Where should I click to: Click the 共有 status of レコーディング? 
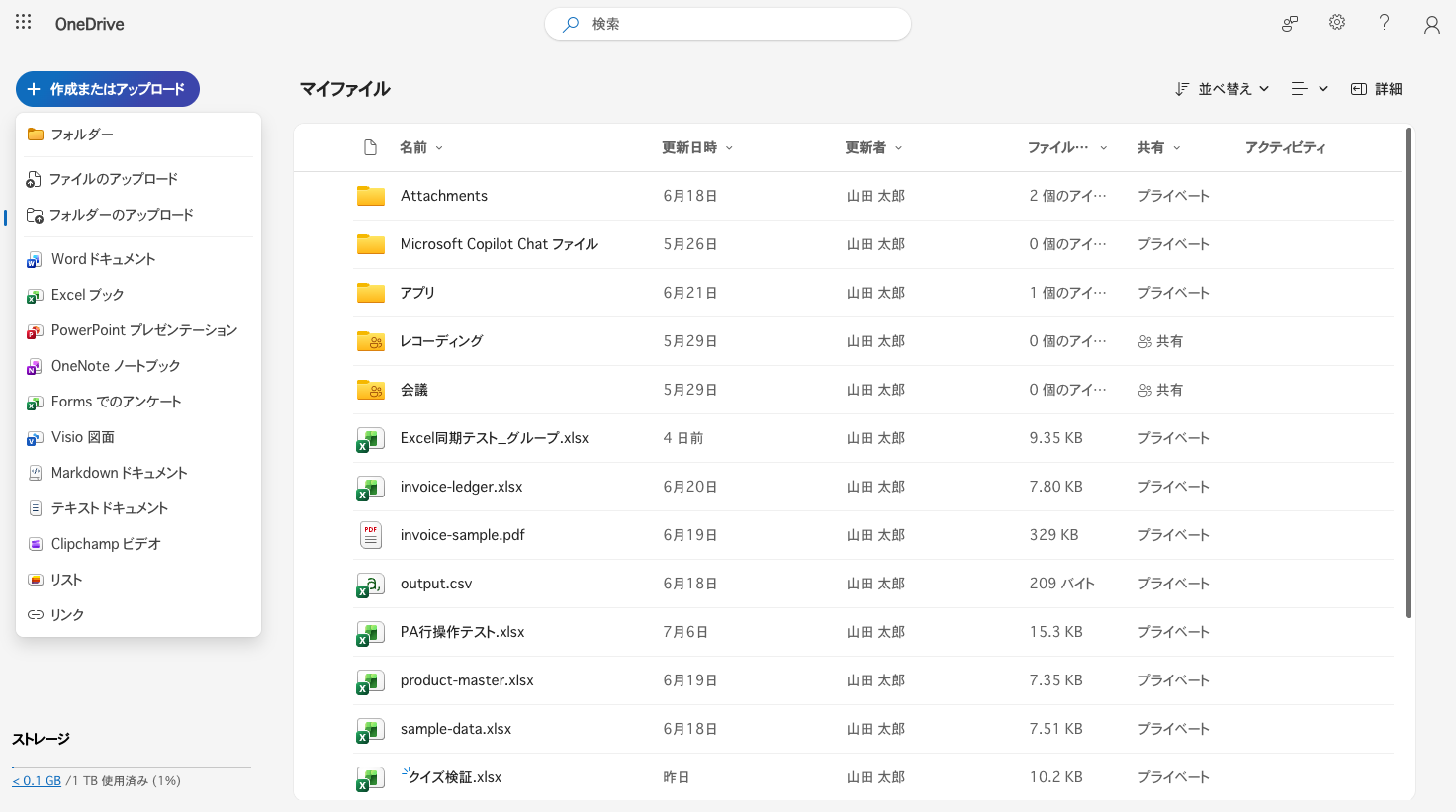(1160, 341)
